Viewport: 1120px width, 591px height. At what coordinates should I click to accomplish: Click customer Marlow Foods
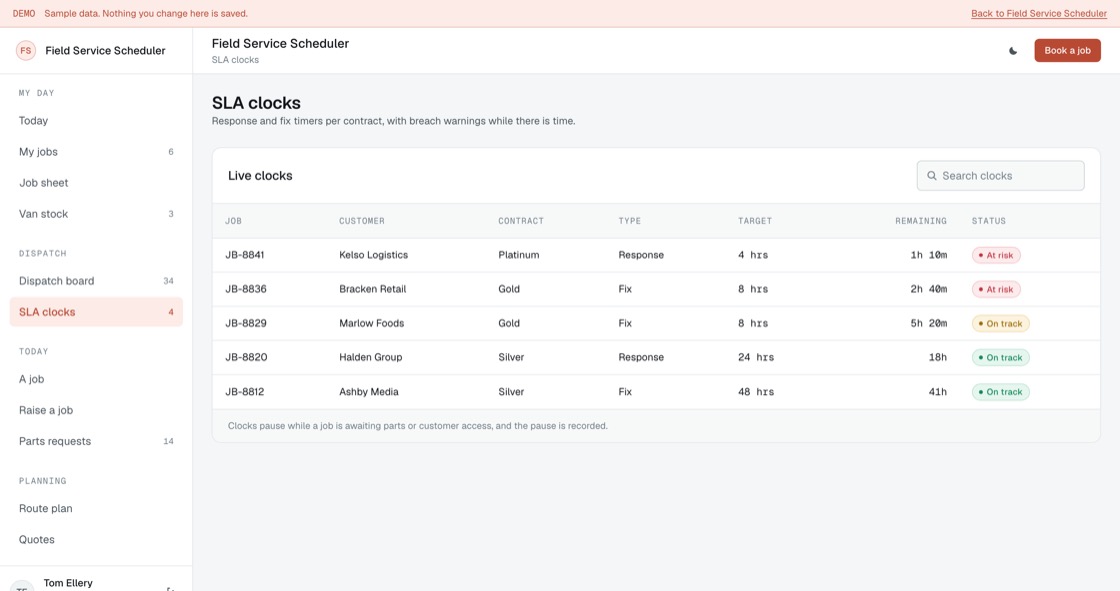tap(371, 323)
